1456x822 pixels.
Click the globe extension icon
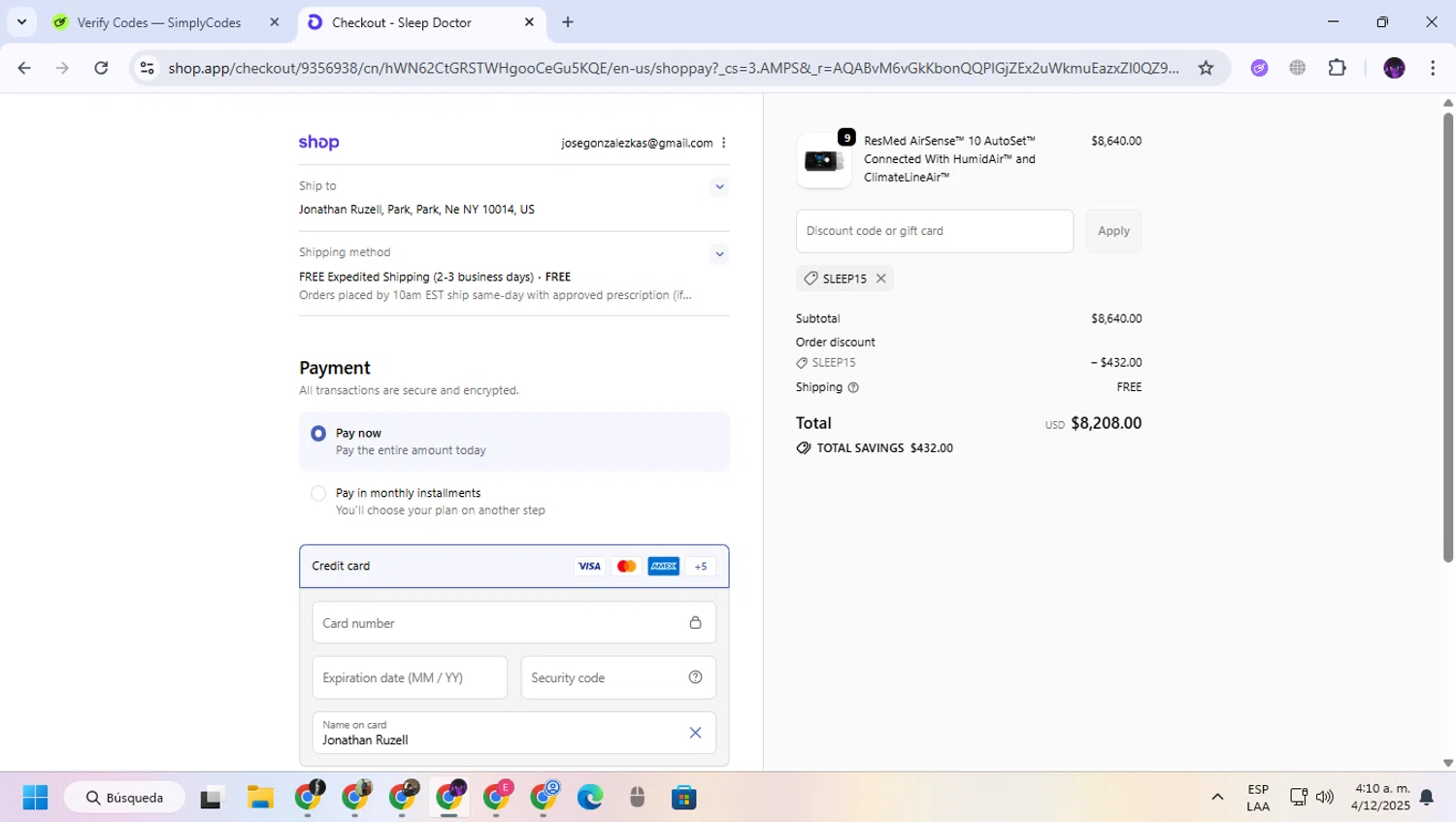(x=1298, y=68)
